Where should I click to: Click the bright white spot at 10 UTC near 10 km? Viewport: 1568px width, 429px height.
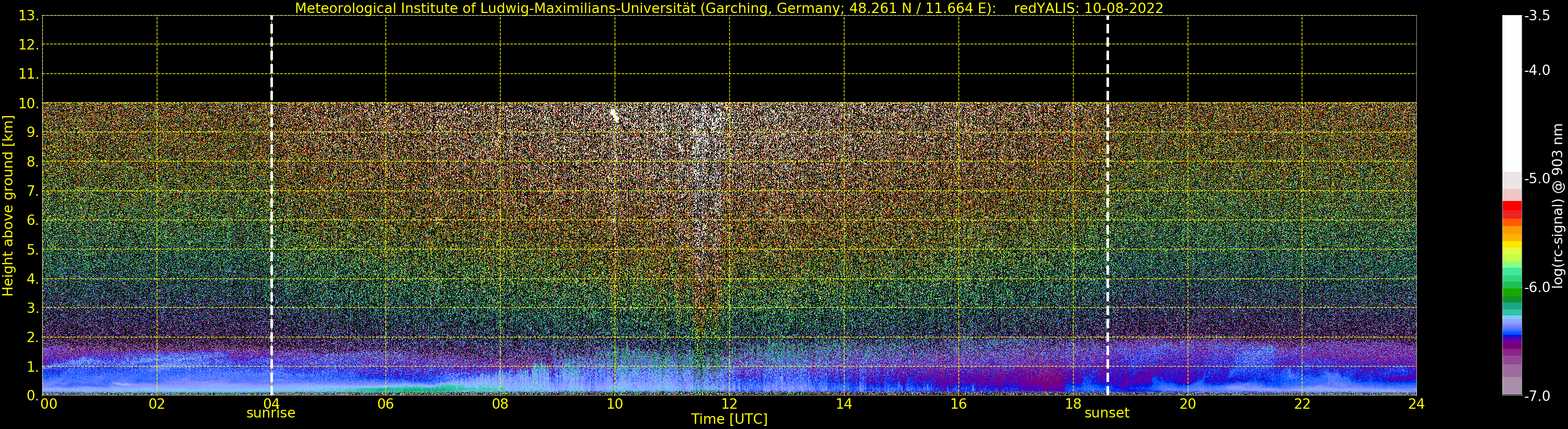click(x=615, y=115)
